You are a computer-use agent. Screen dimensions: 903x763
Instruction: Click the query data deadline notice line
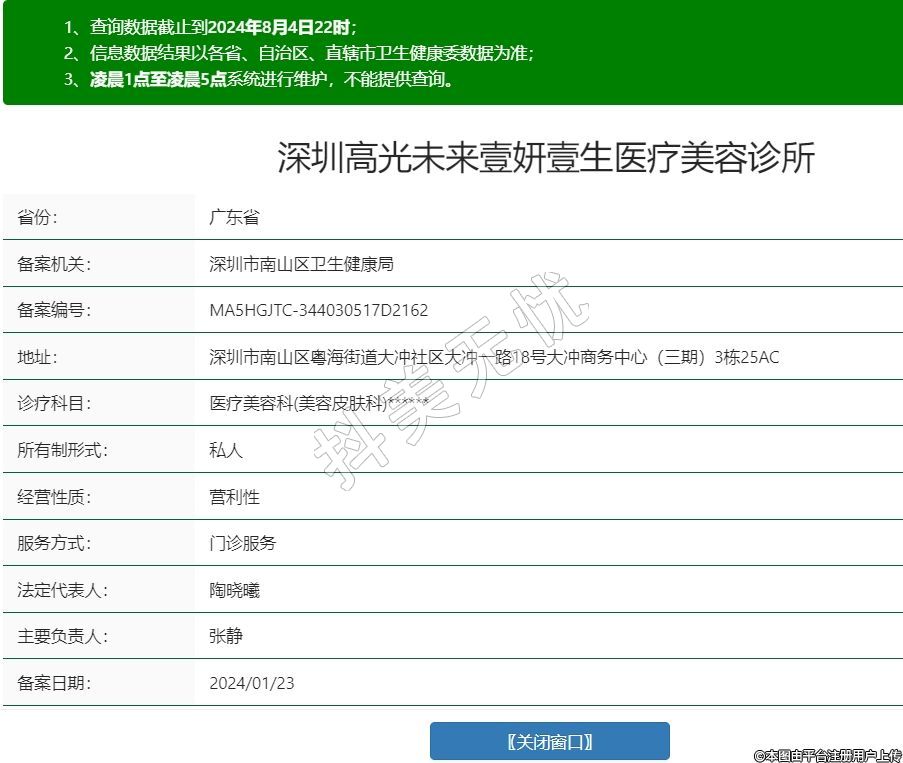point(210,27)
